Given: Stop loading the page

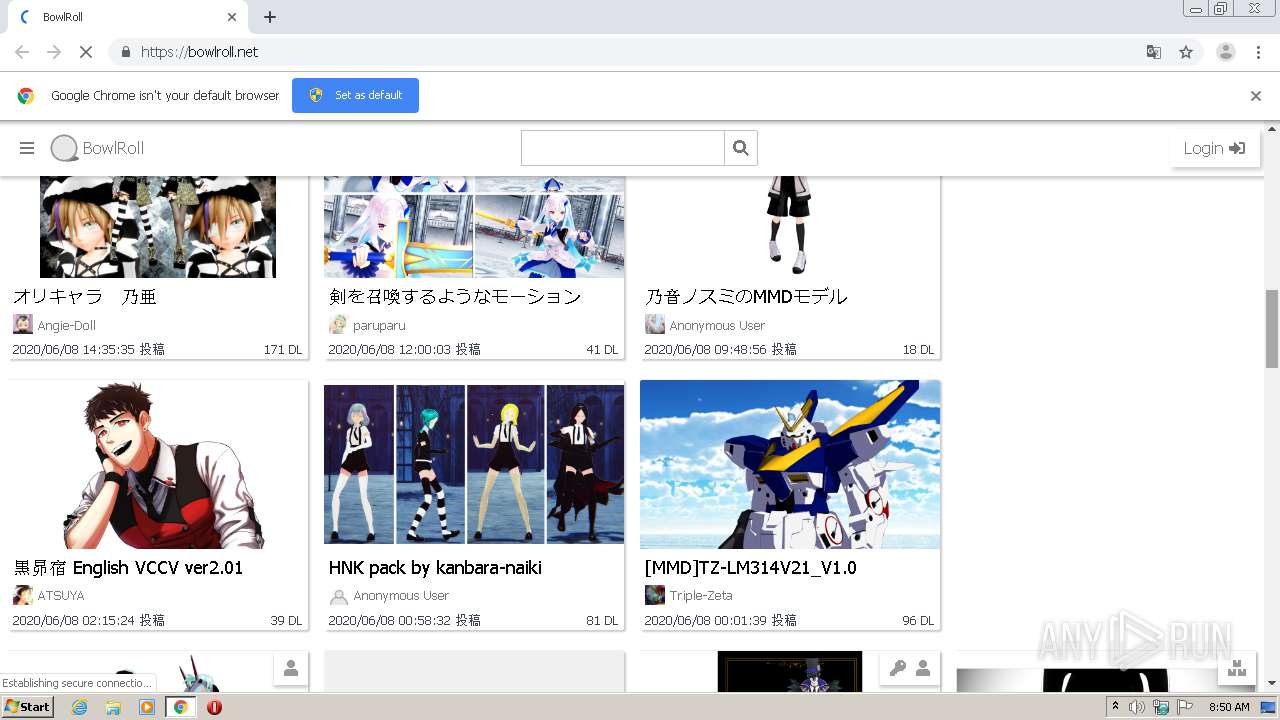Looking at the screenshot, I should [85, 52].
